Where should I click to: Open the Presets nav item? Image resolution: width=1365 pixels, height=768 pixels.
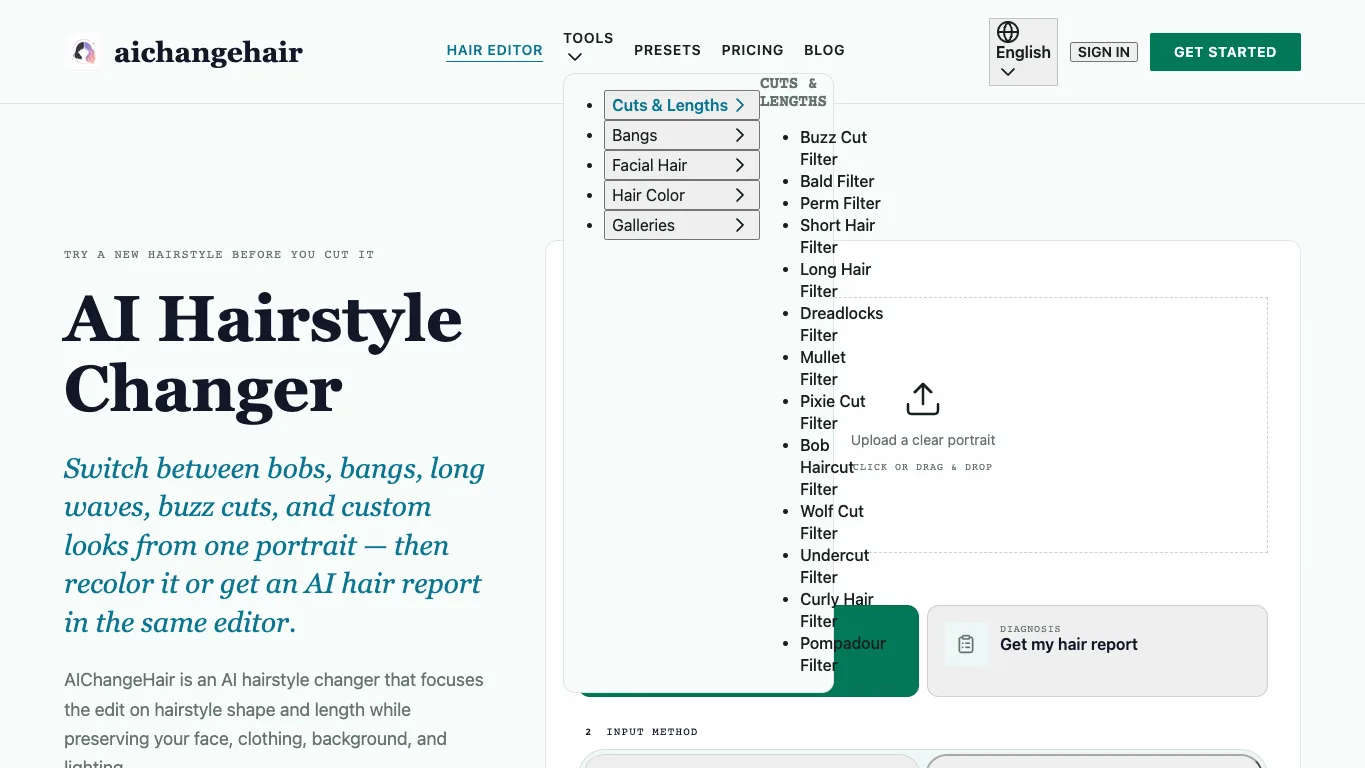coord(667,50)
